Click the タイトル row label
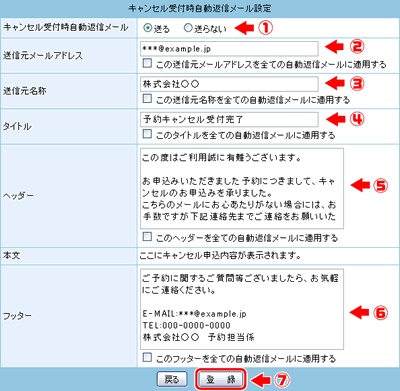Viewport: 400px width, 391px height. pos(17,126)
